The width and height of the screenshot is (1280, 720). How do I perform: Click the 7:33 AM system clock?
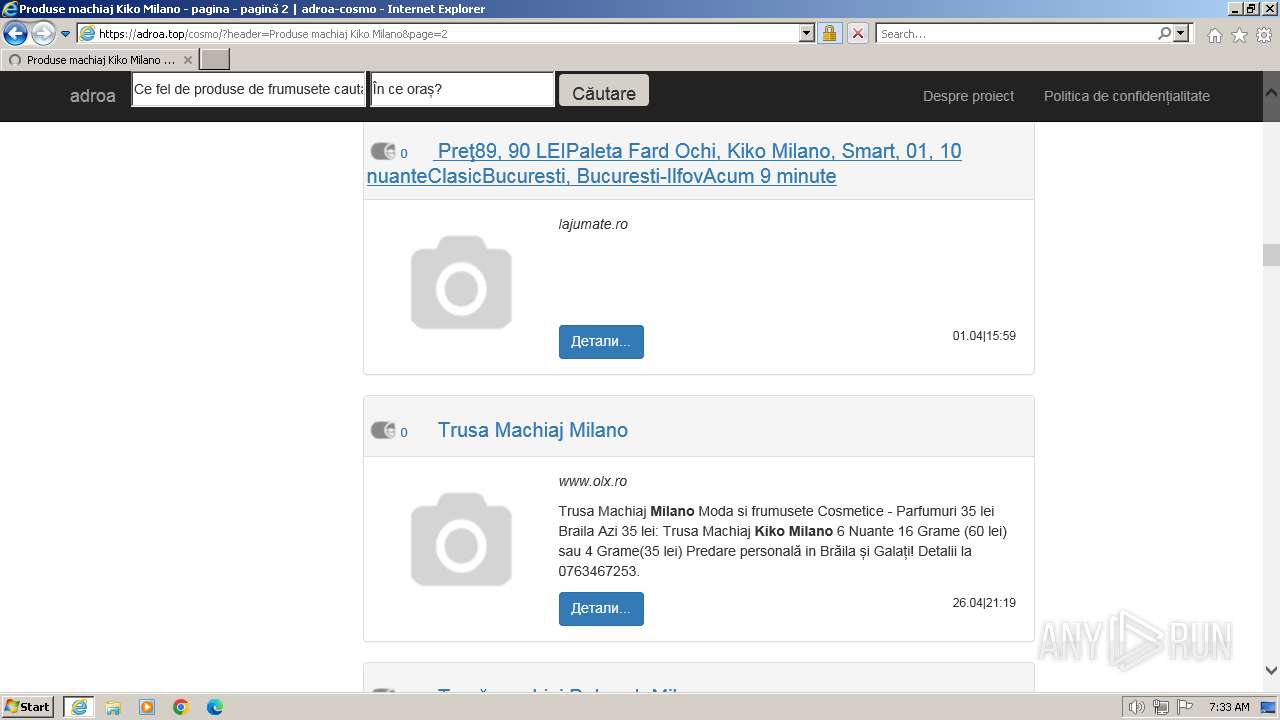(x=1229, y=707)
